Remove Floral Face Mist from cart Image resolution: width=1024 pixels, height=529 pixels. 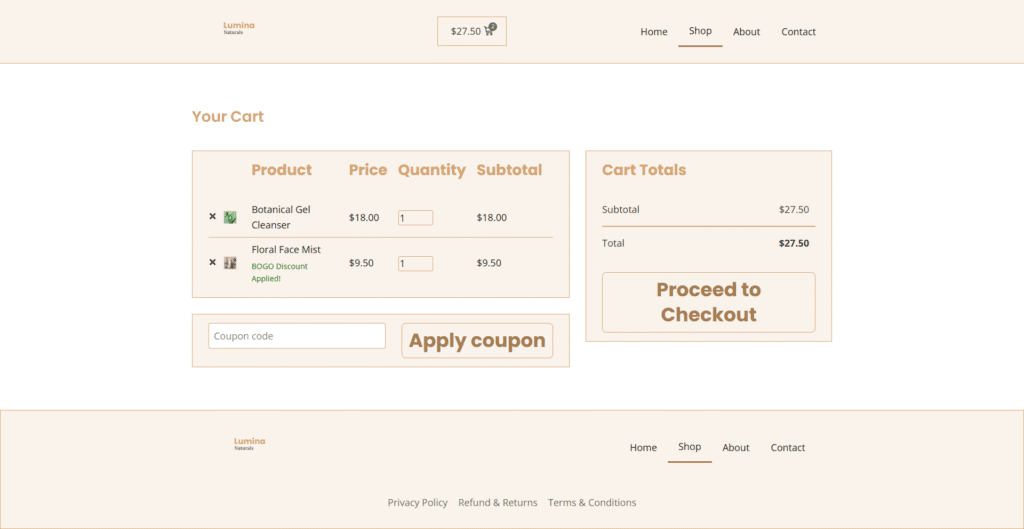click(212, 262)
